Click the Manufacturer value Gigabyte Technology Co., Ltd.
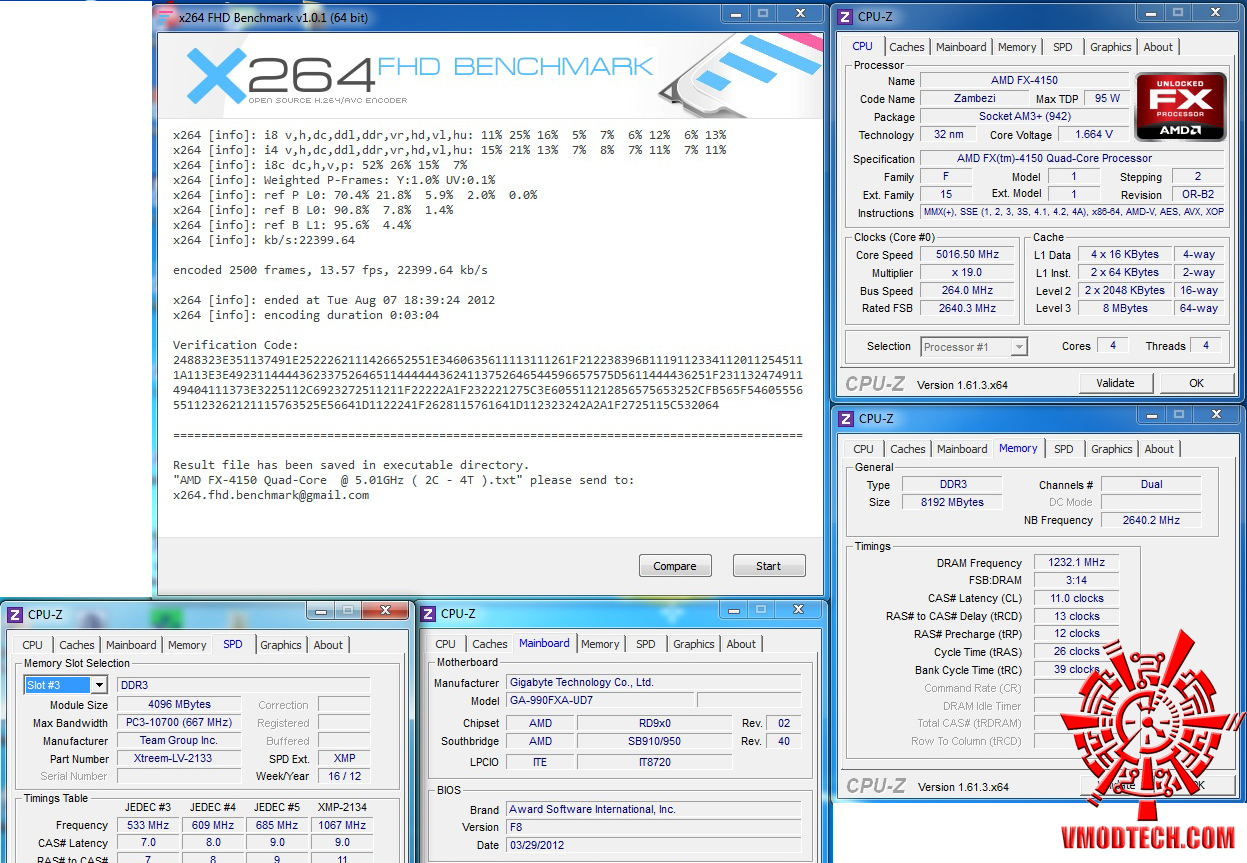 click(x=652, y=682)
